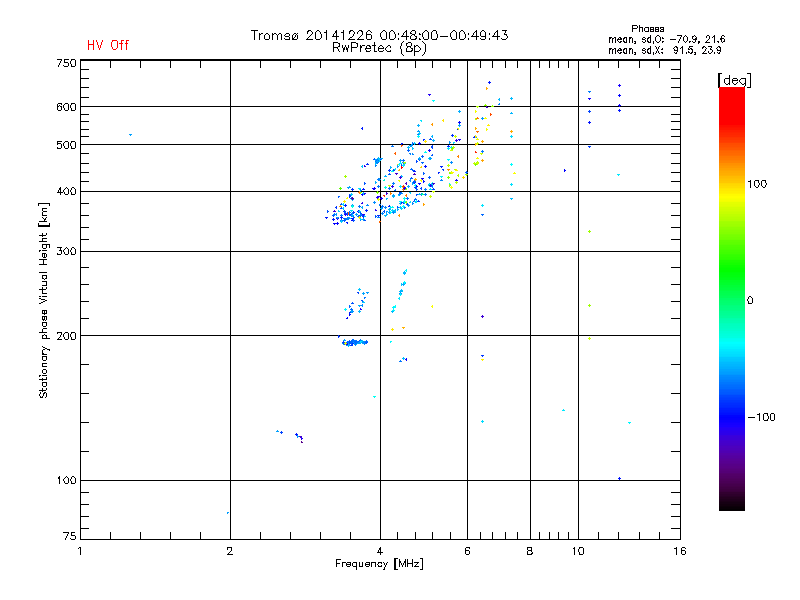Click the 'Frequency [MHz]' axis label
Viewport: 800px width, 600px height.
click(379, 564)
